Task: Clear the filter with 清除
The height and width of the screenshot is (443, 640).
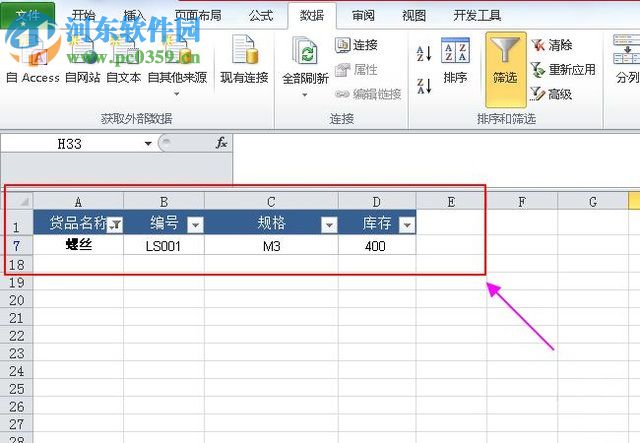Action: (552, 45)
